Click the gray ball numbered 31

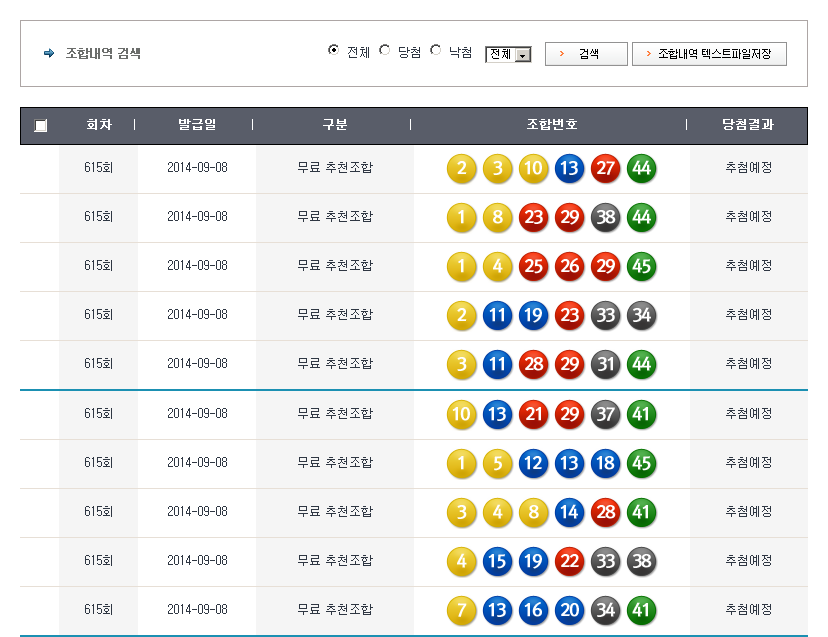click(606, 364)
